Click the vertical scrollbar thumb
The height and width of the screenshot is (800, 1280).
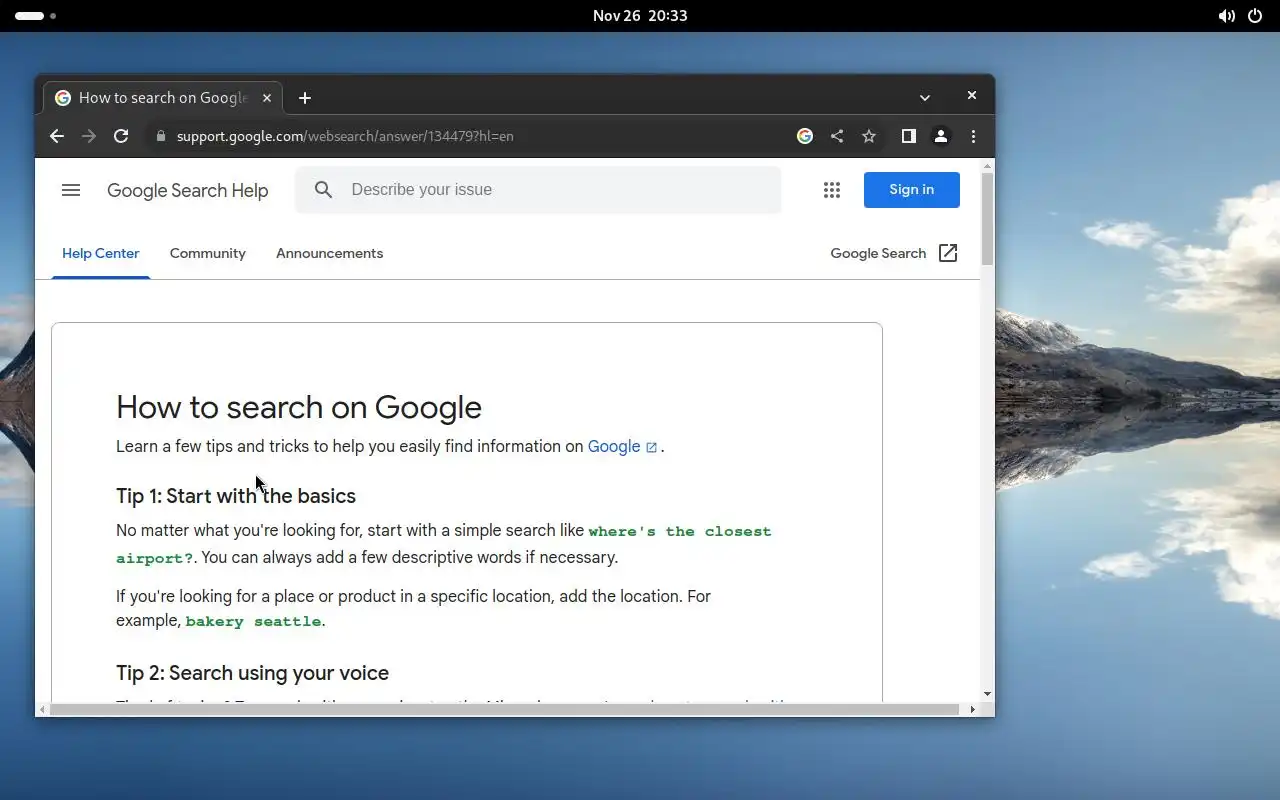point(987,218)
